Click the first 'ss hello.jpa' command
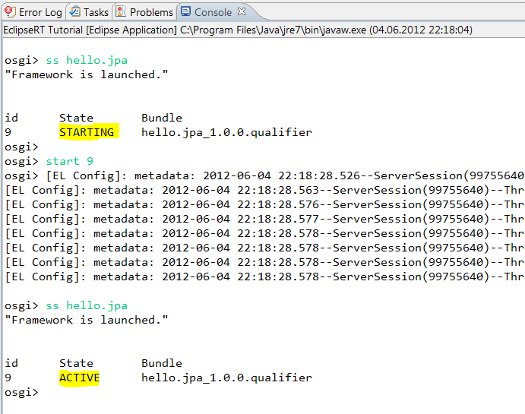Screen dimensions: 525x414 coord(87,60)
